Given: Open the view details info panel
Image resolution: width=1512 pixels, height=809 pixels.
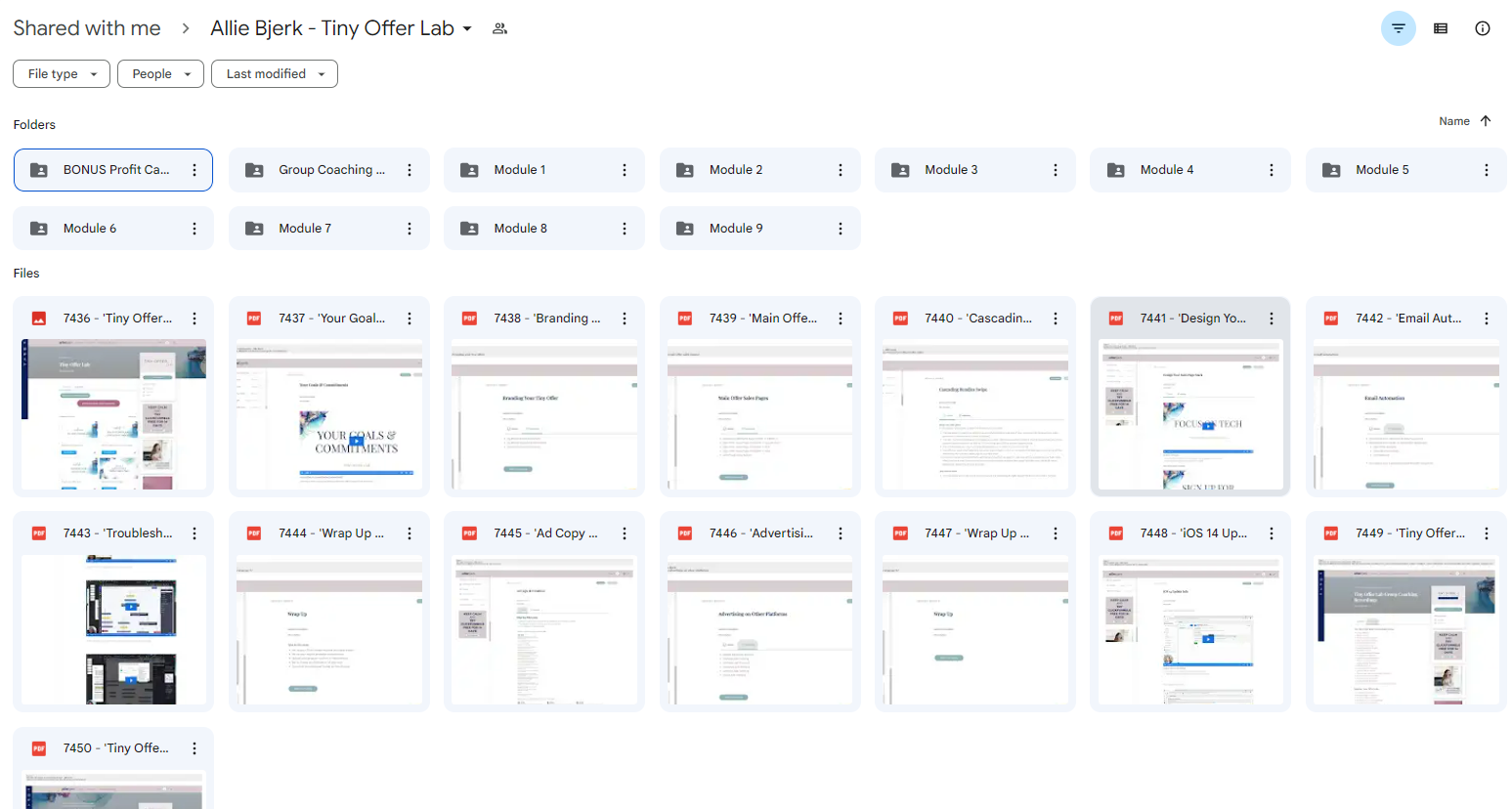Looking at the screenshot, I should point(1483,28).
